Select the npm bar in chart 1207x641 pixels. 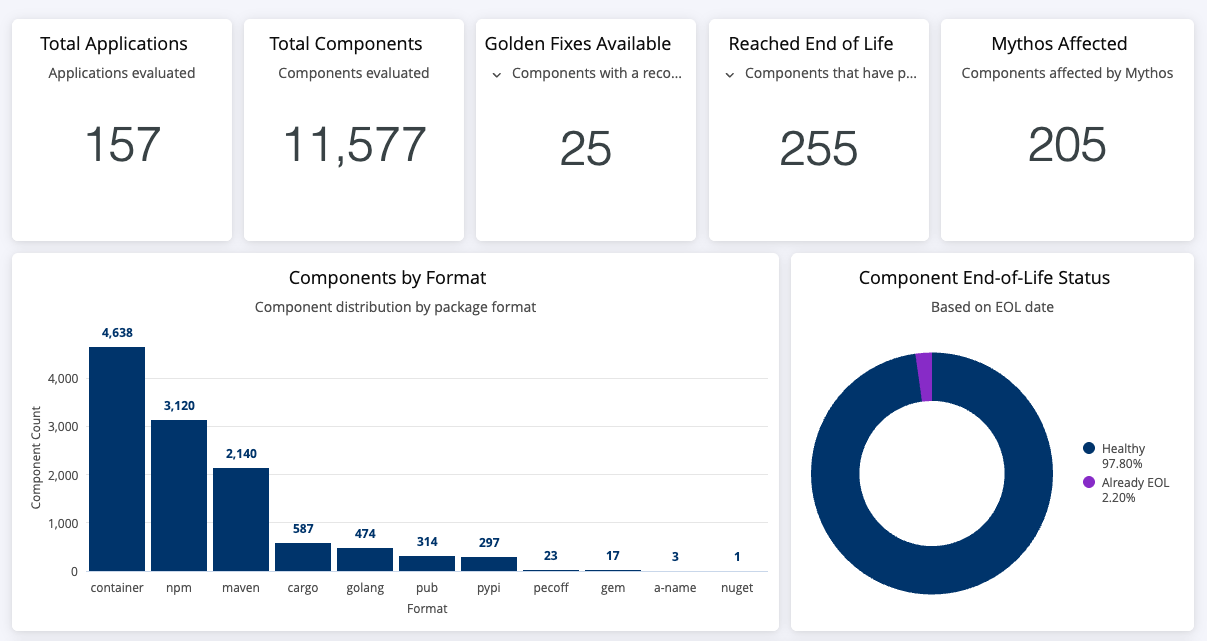179,495
